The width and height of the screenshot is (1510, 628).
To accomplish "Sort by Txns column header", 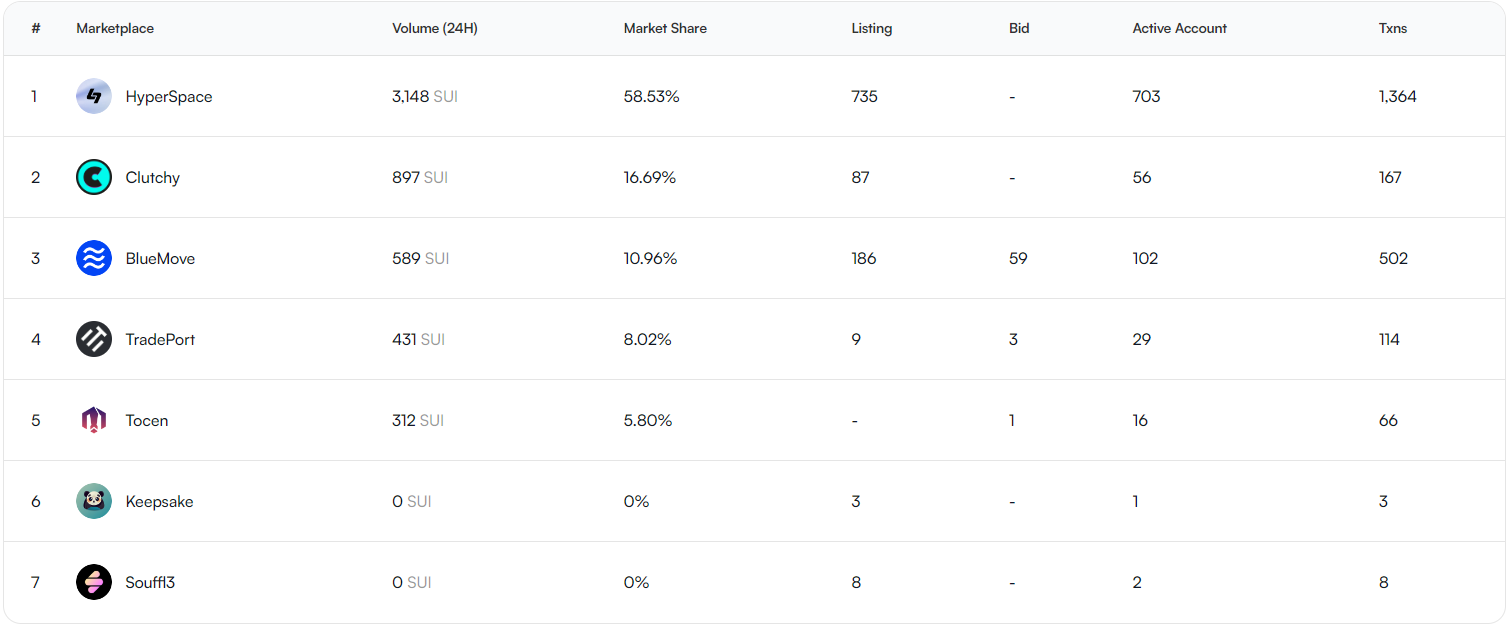I will [1393, 28].
